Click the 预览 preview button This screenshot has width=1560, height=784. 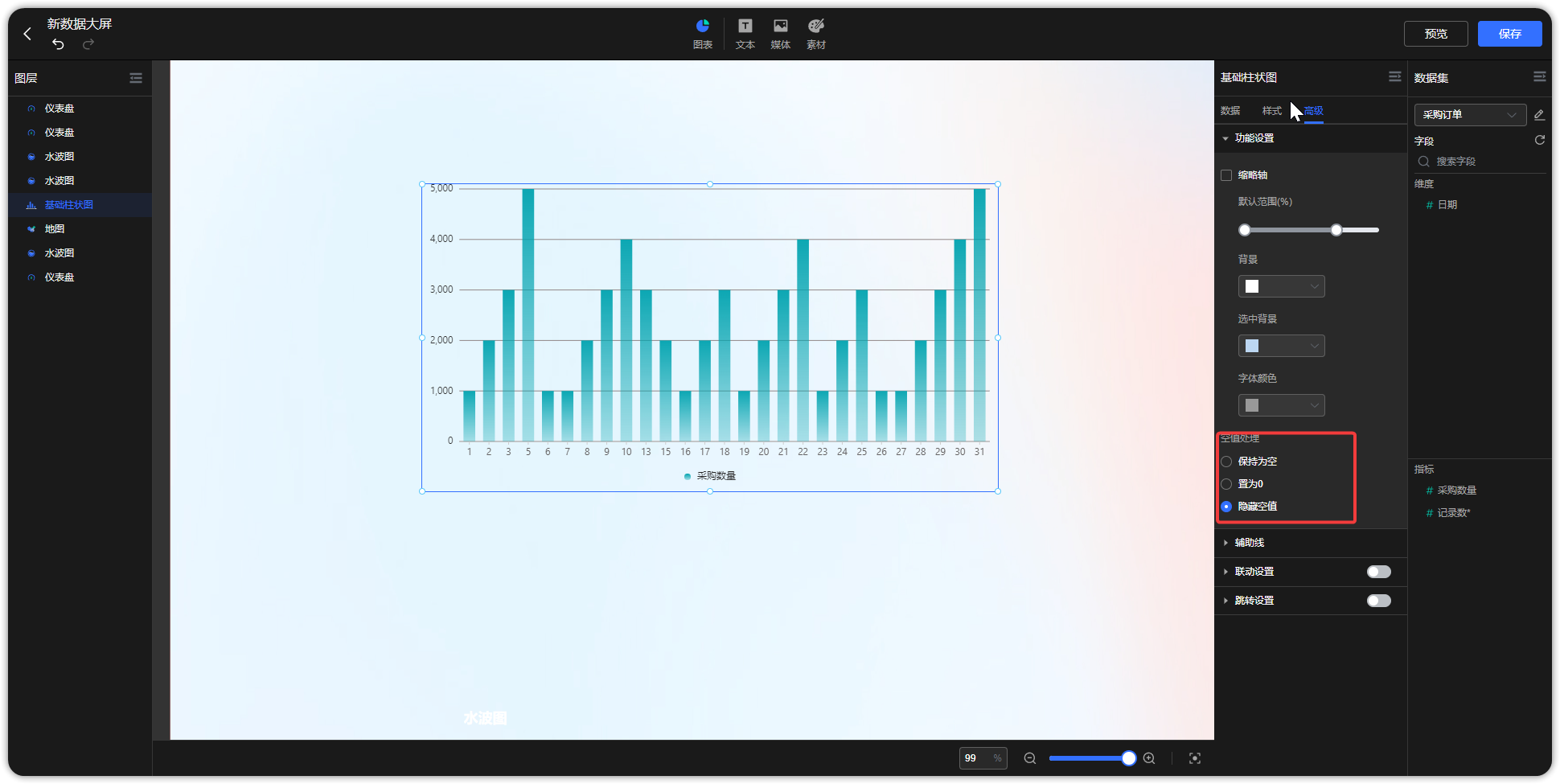coord(1436,34)
